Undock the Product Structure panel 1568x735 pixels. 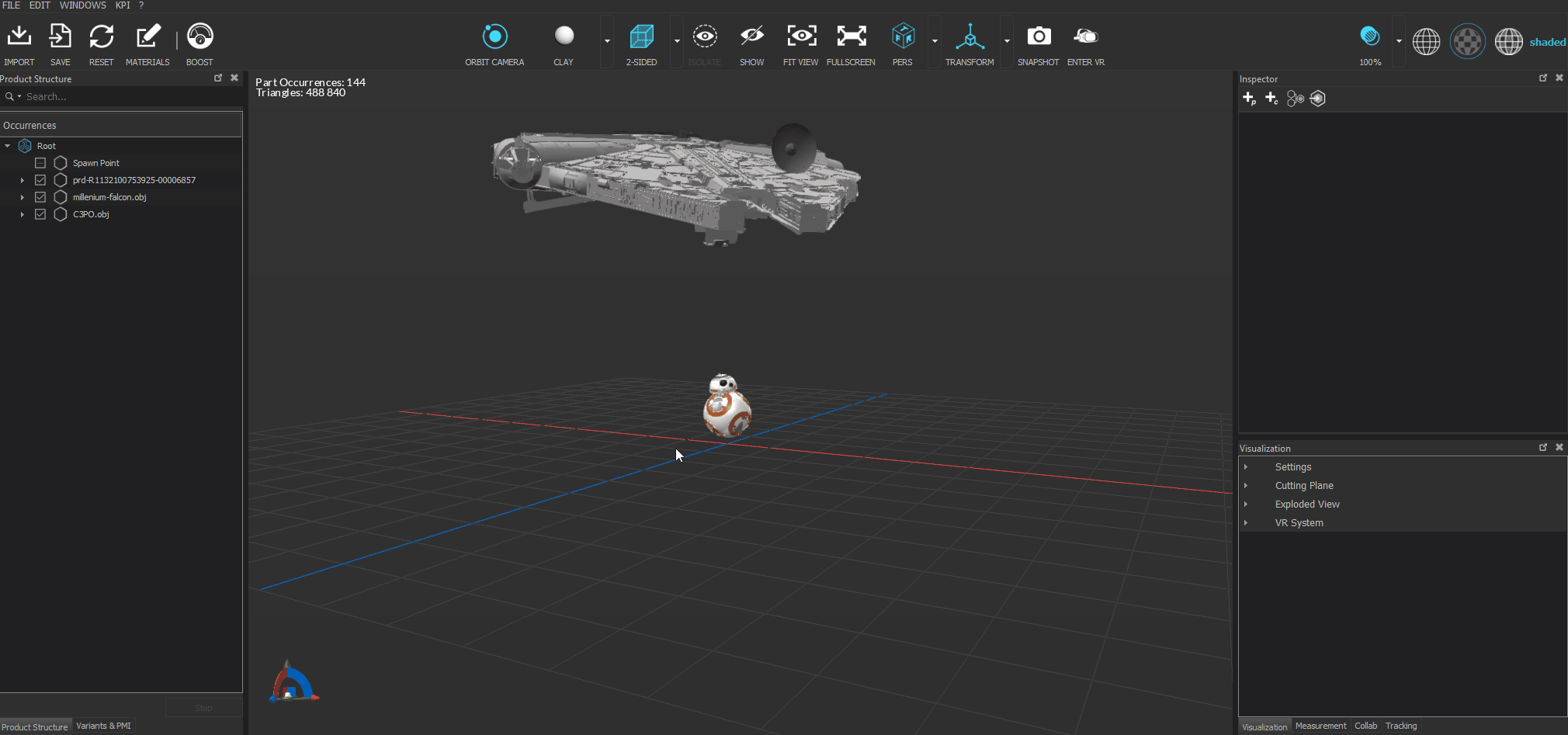click(218, 78)
